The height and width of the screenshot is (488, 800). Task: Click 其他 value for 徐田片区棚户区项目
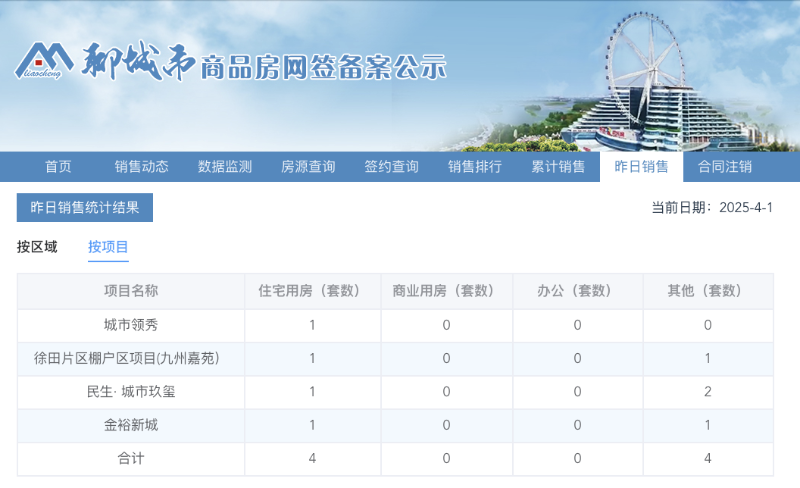point(708,358)
